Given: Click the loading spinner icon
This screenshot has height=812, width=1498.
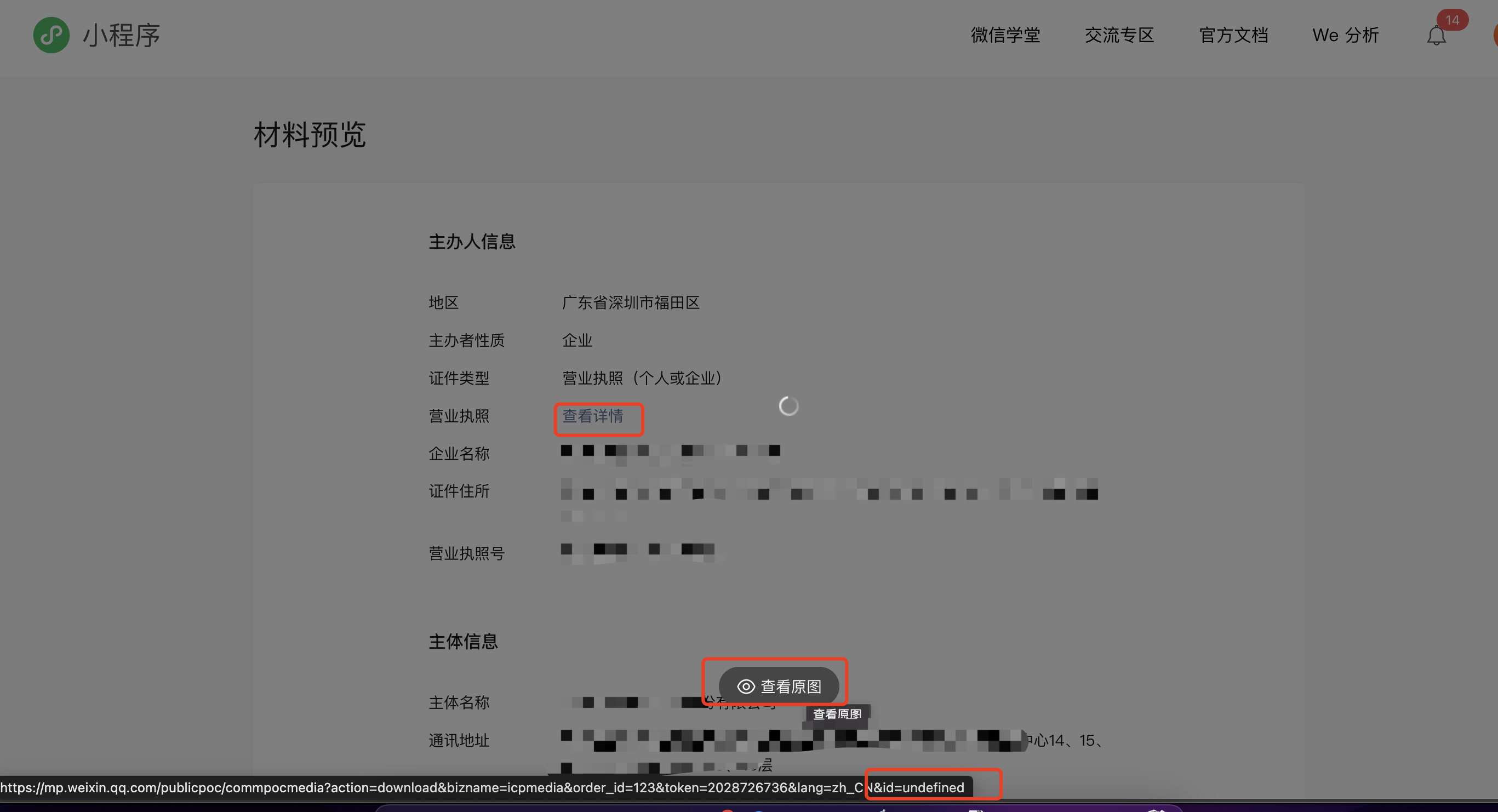Looking at the screenshot, I should (x=788, y=406).
